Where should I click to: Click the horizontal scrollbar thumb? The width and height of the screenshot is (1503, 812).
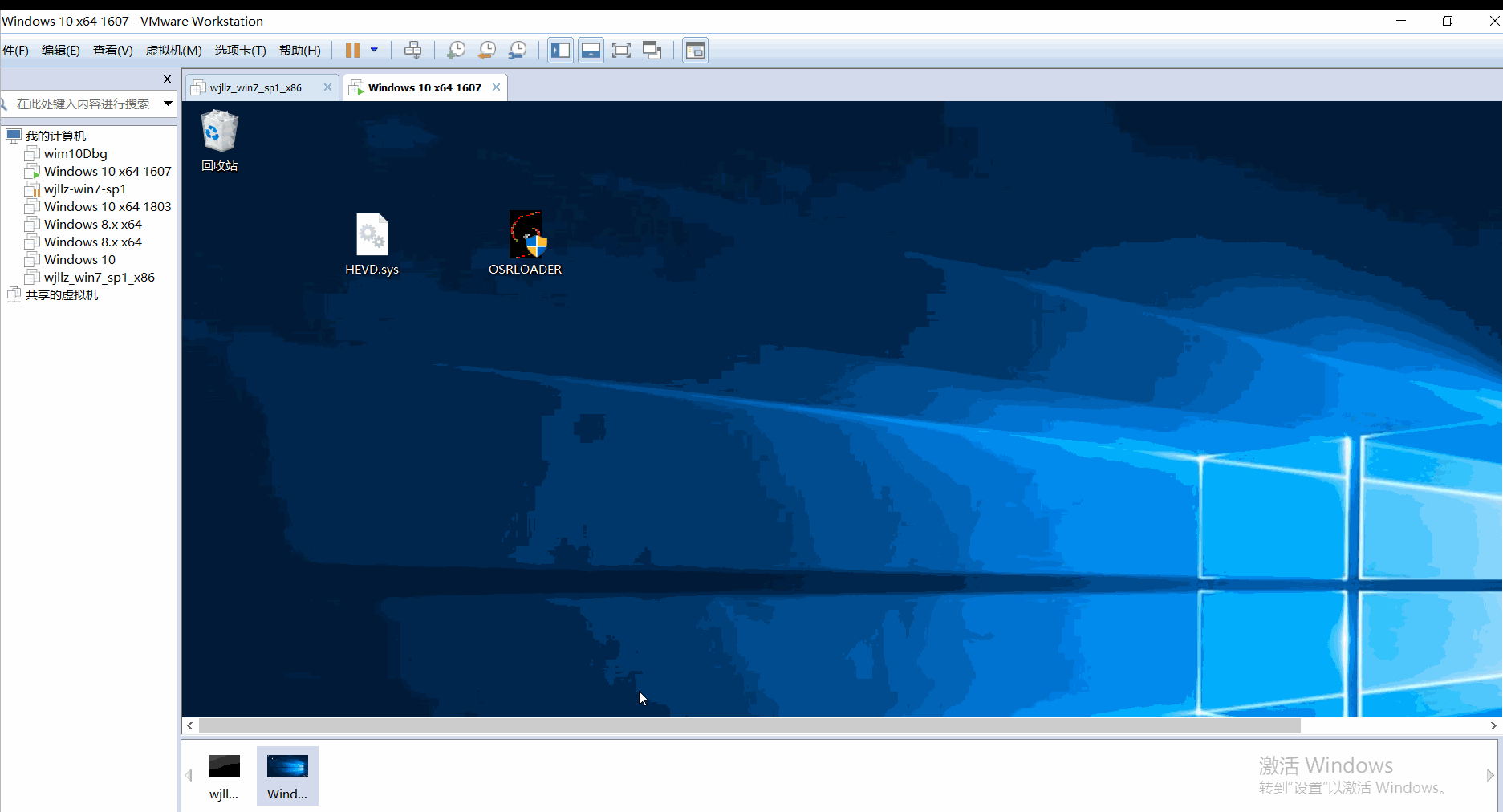point(749,725)
